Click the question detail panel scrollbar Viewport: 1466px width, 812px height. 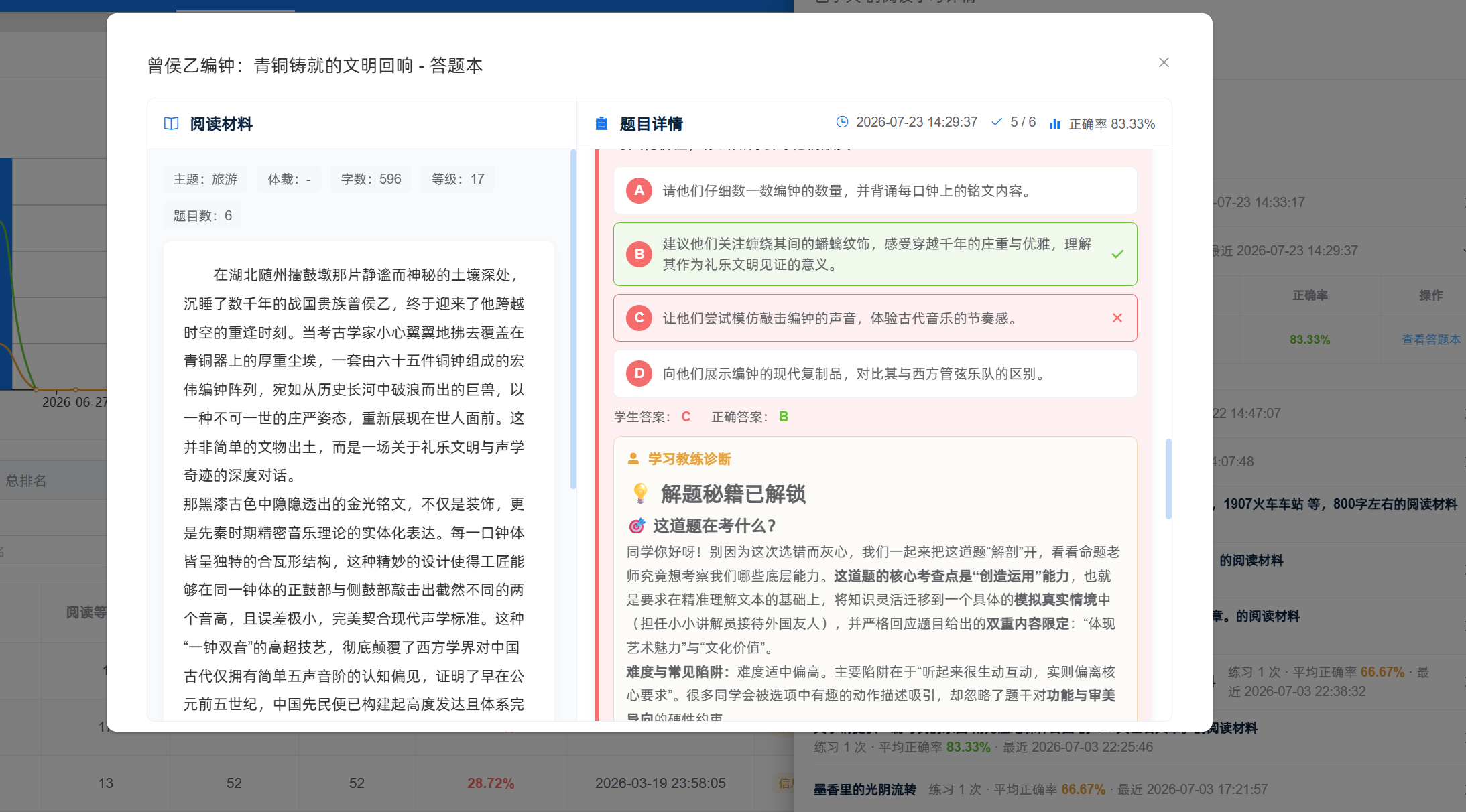tap(1168, 479)
